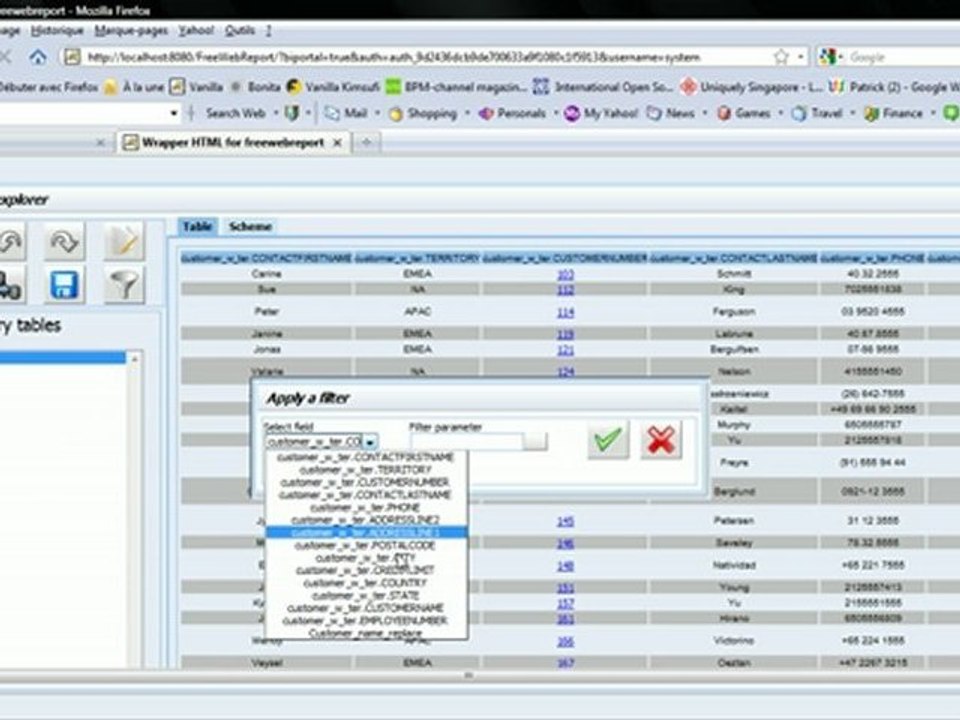Choose customer_w_ter.STATE option
Image resolution: width=960 pixels, height=720 pixels.
tap(365, 595)
